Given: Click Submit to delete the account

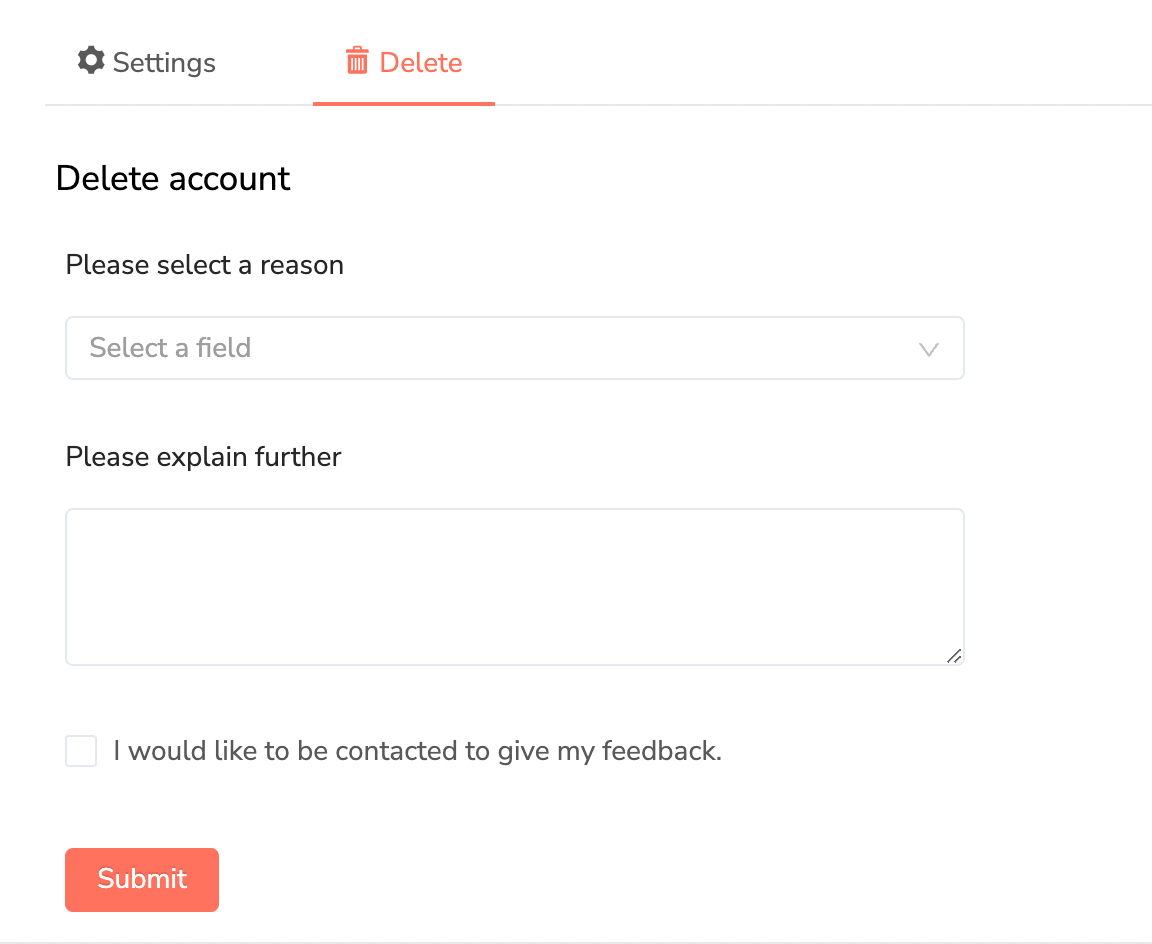Looking at the screenshot, I should 141,879.
